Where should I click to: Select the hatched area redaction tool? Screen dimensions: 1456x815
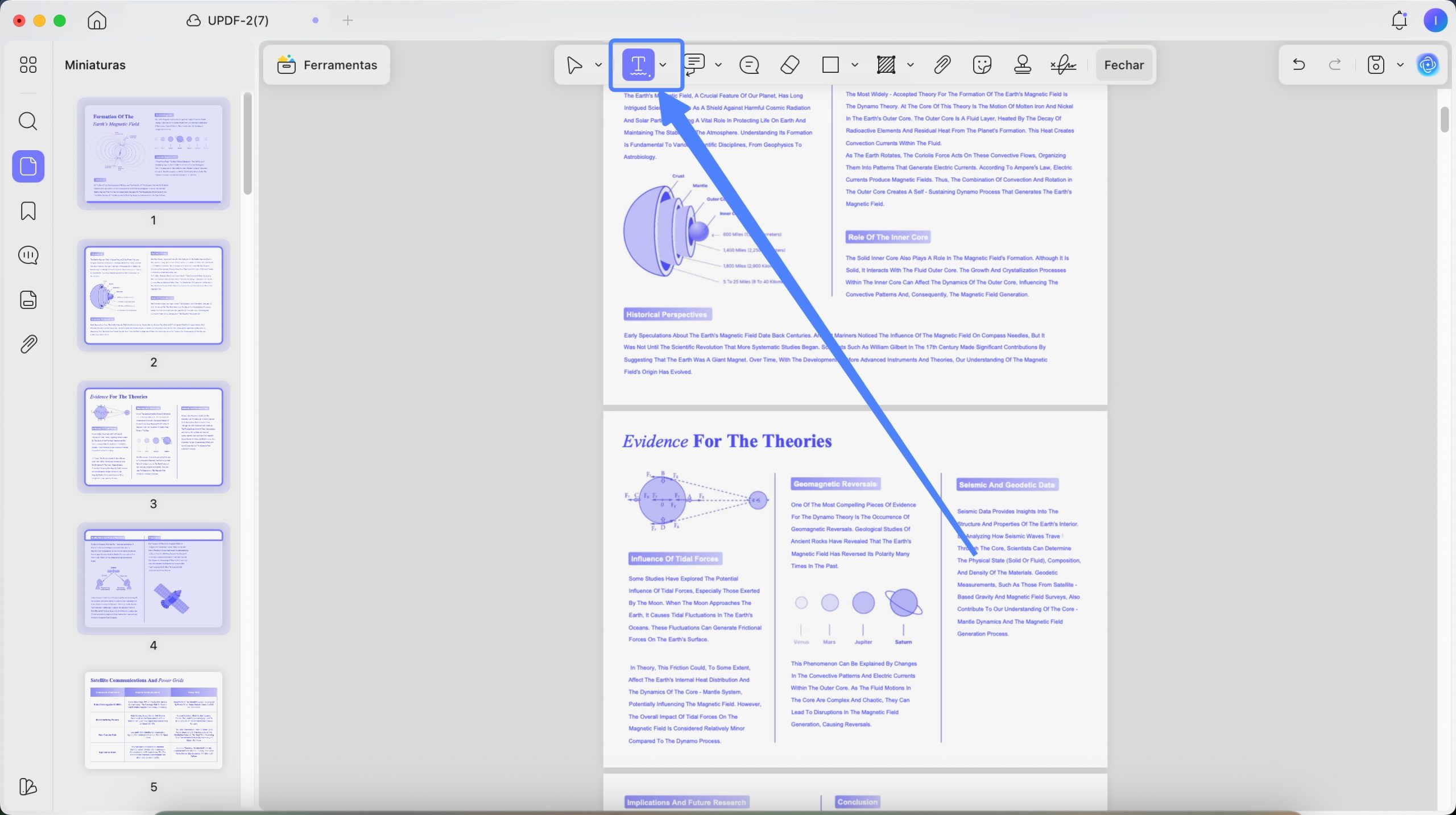point(886,65)
